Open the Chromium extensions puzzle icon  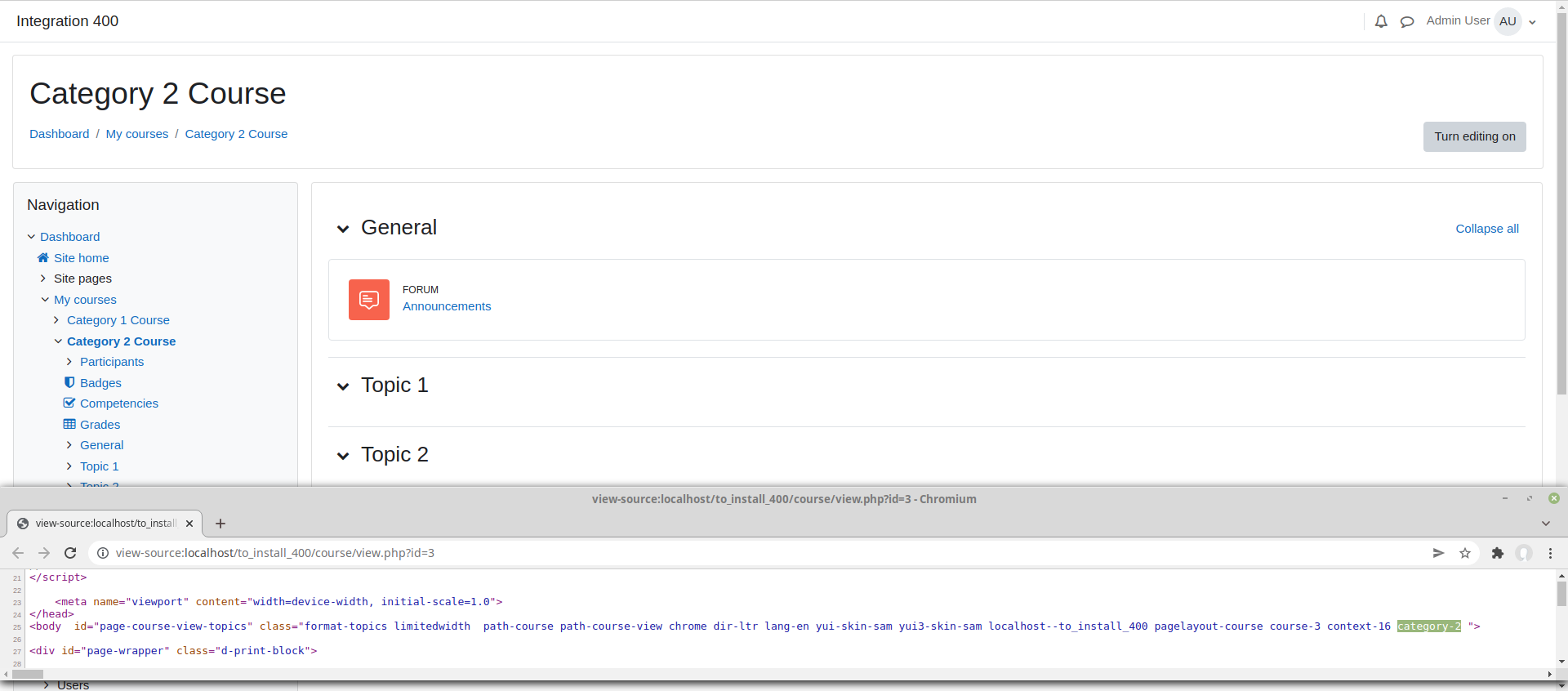(1498, 553)
